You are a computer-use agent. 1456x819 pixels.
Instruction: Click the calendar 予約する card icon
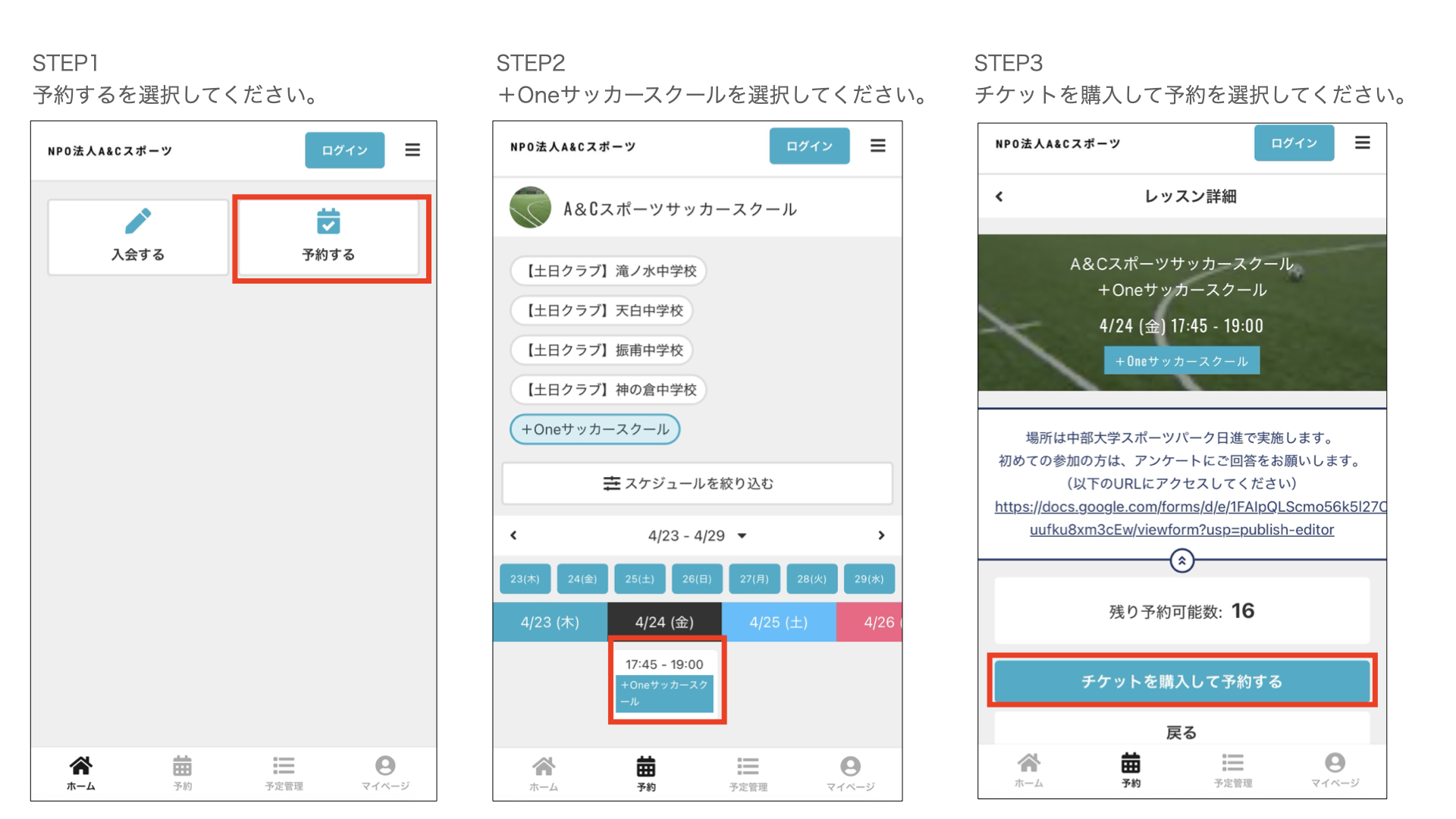click(x=328, y=222)
